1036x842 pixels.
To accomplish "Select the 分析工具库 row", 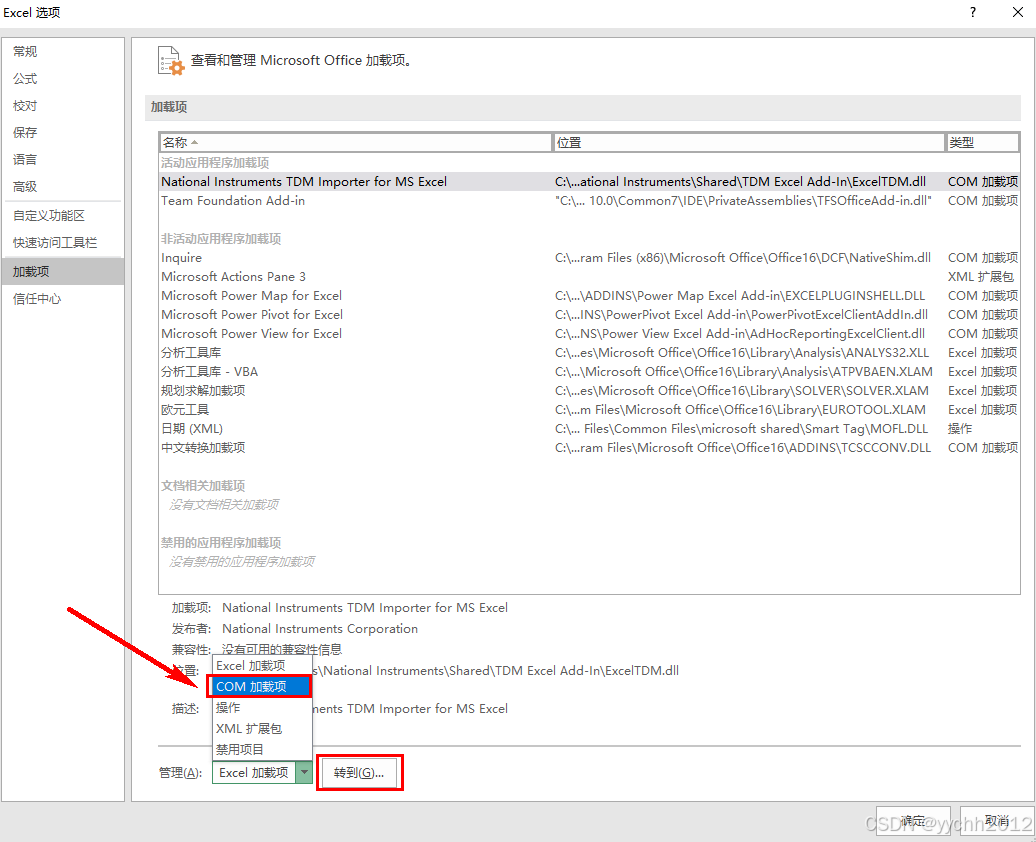I will click(589, 353).
